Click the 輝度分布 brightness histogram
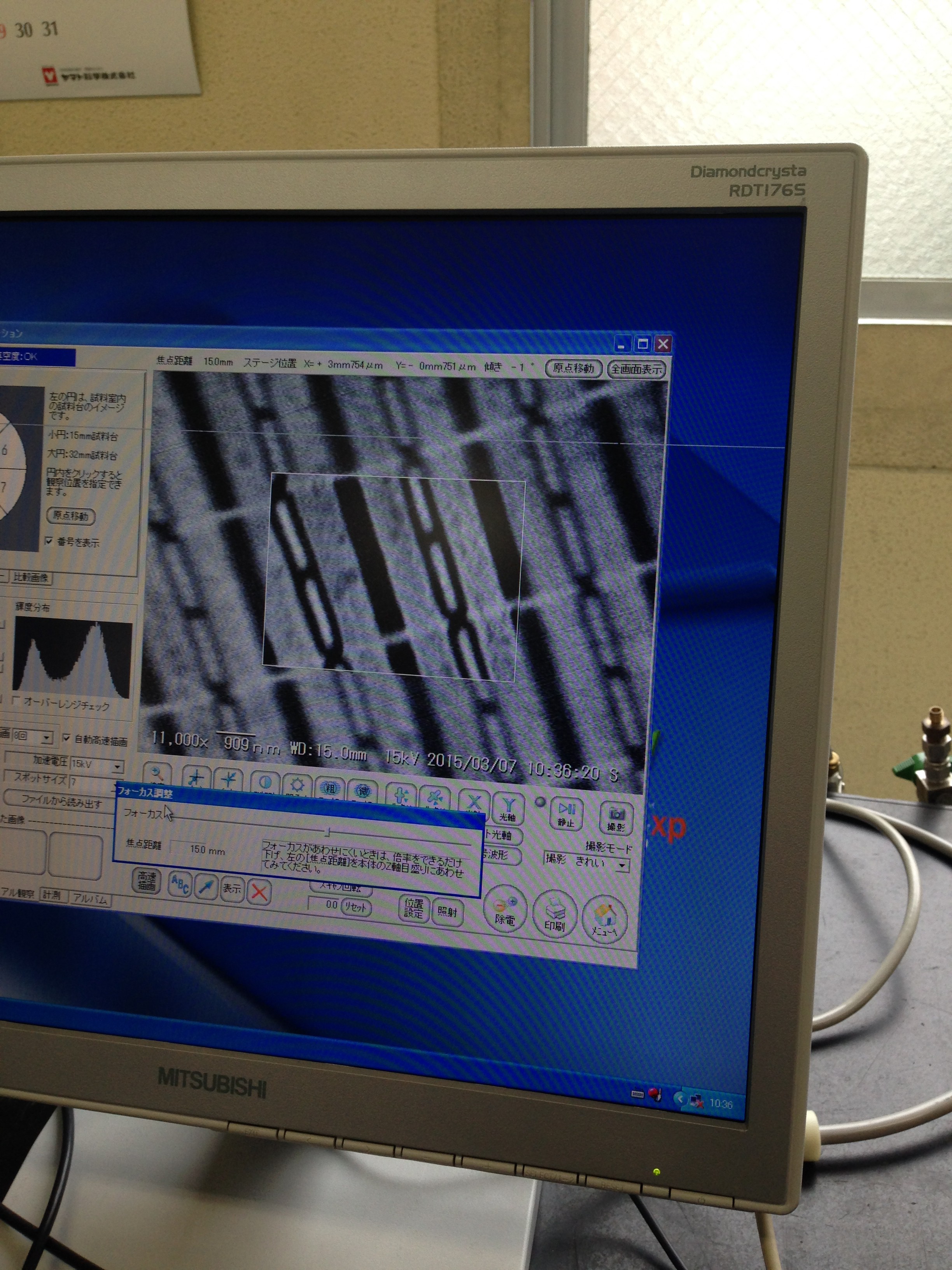This screenshot has width=952, height=1270. (x=73, y=658)
